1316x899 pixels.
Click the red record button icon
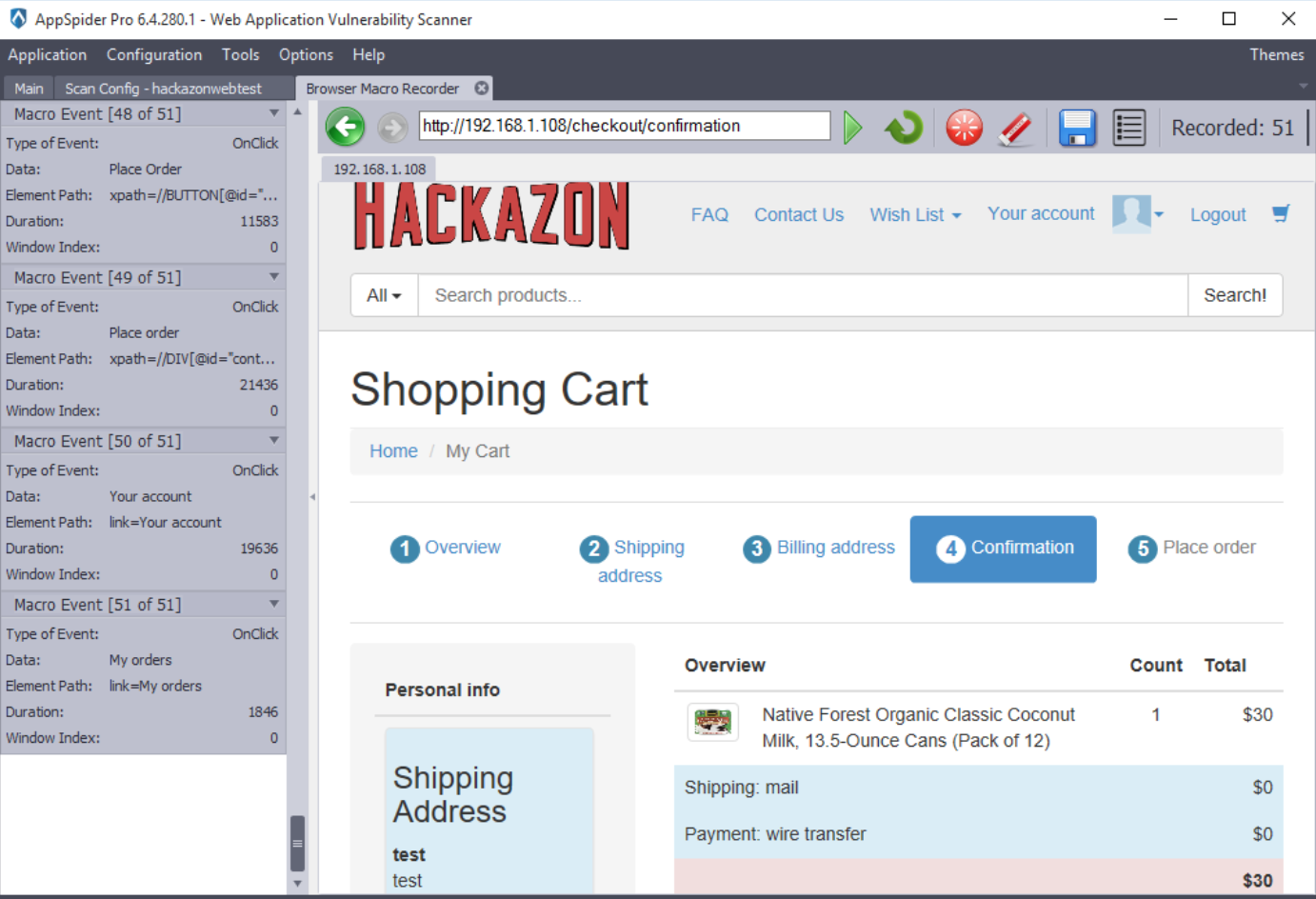tap(964, 127)
